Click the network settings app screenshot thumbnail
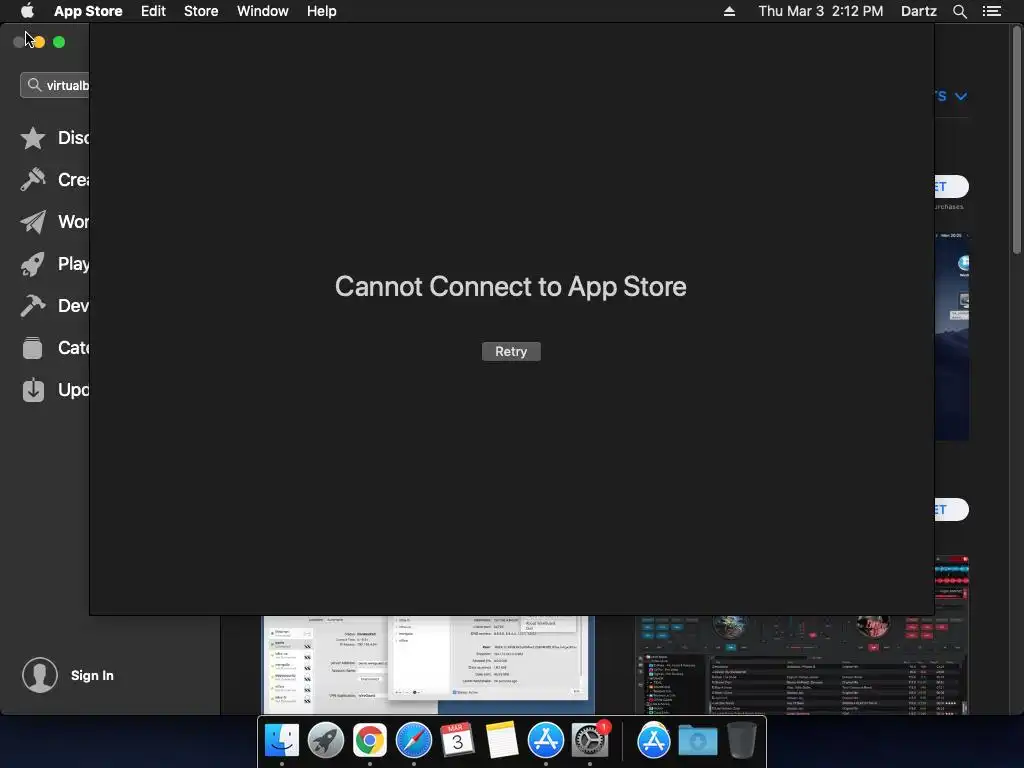This screenshot has width=1024, height=768. tap(428, 665)
